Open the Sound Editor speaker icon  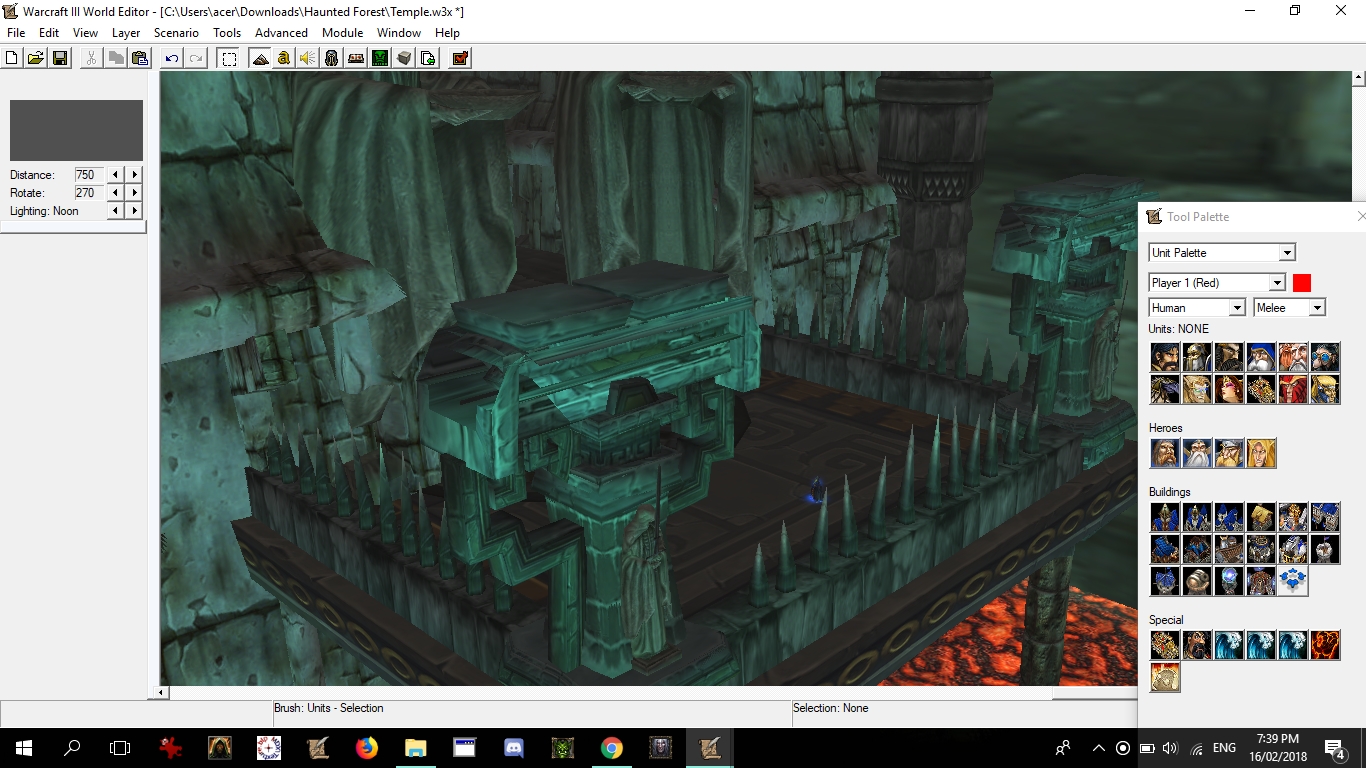(308, 58)
